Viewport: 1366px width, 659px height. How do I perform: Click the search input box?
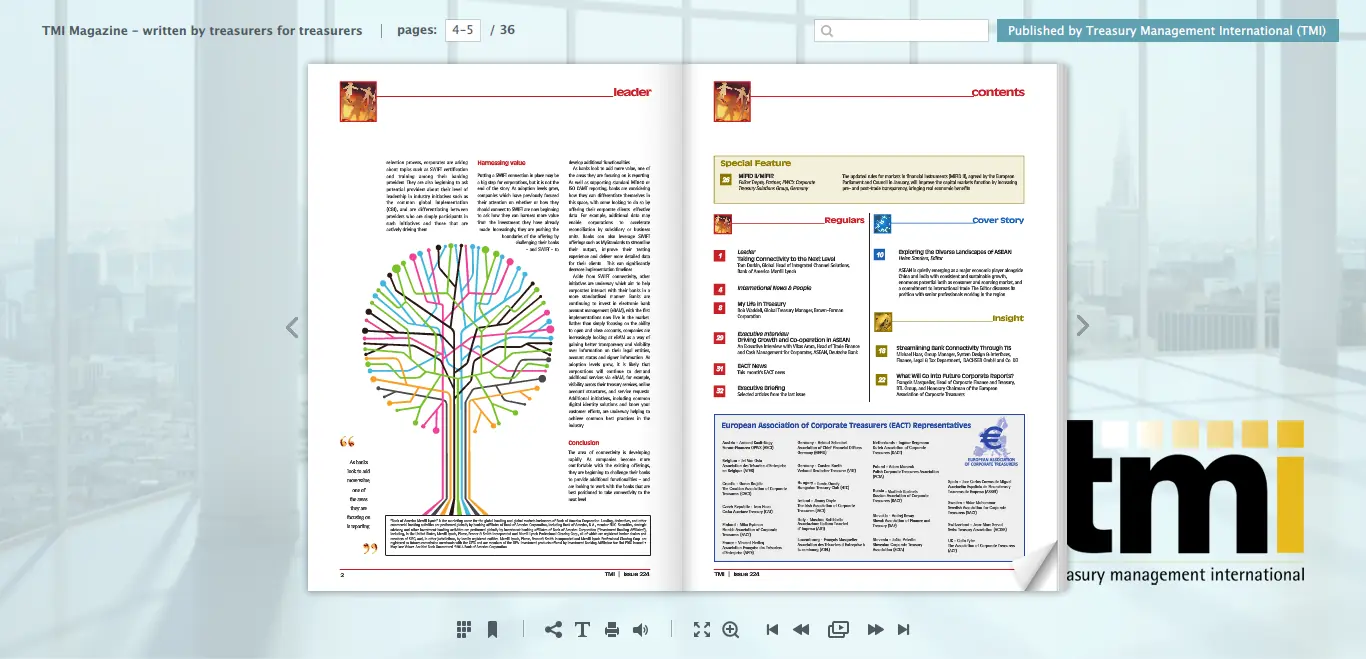(901, 31)
